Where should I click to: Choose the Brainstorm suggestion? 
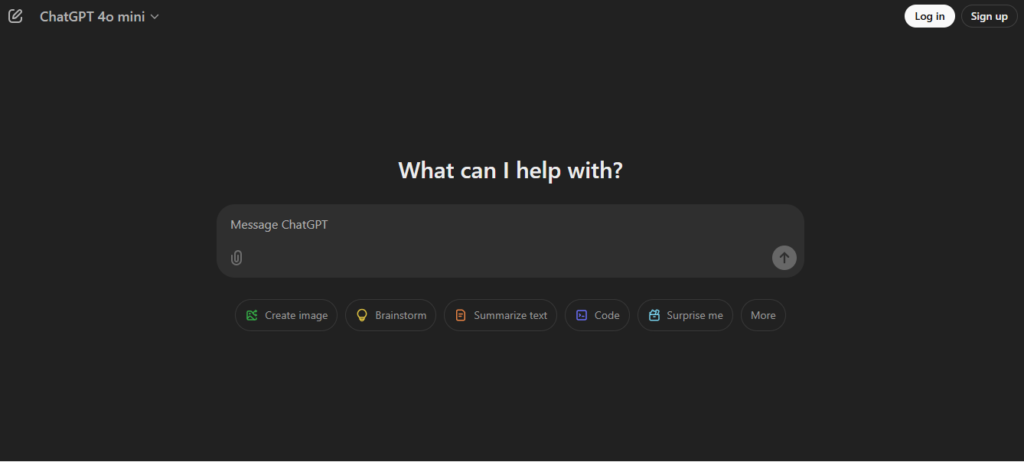pos(391,315)
